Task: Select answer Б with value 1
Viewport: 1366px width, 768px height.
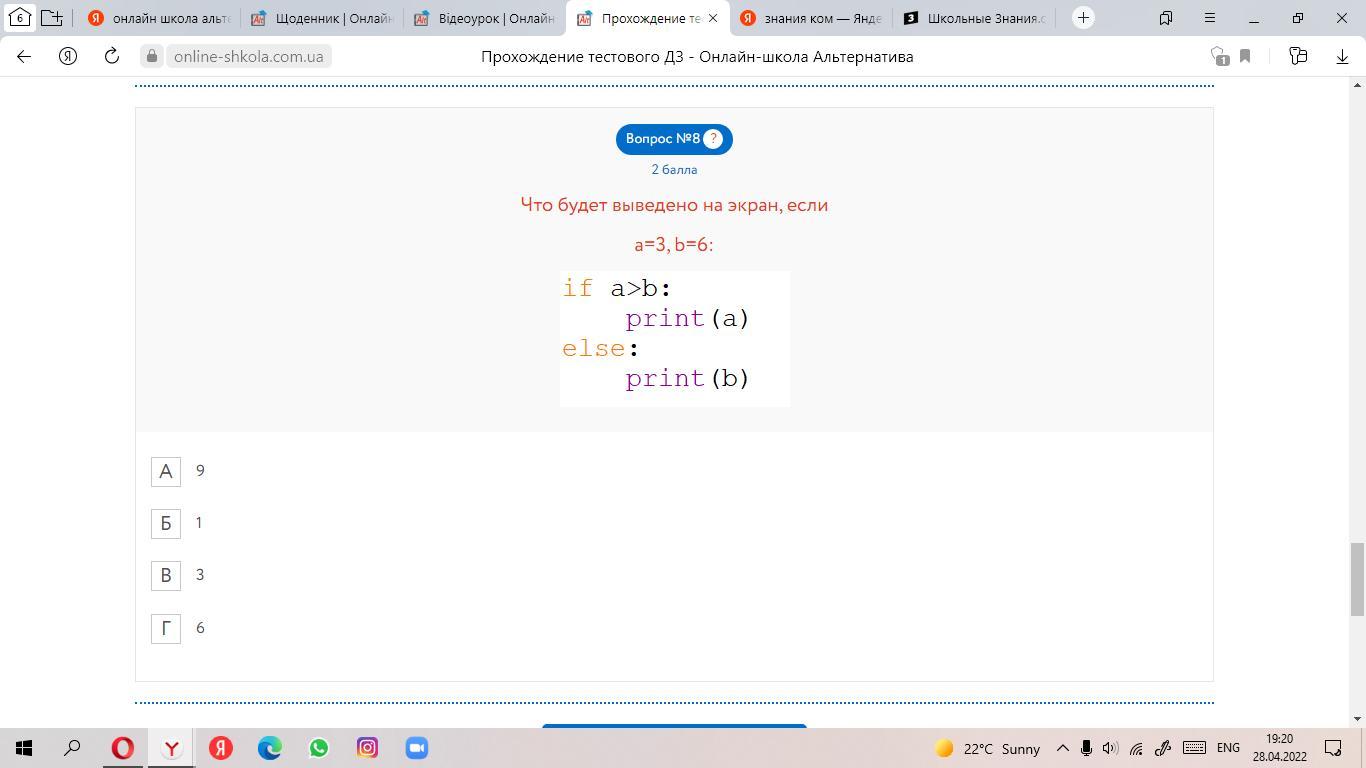Action: [166, 523]
